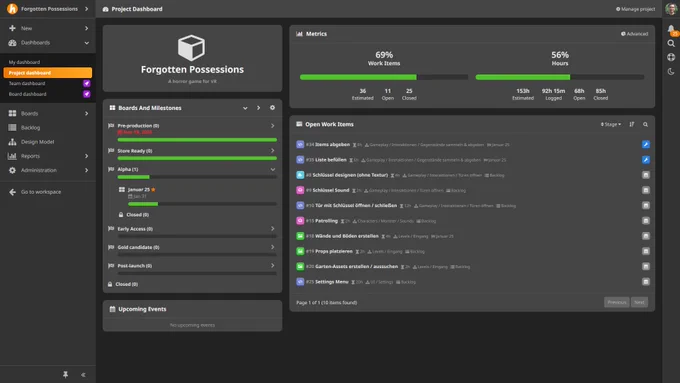
Task: Click wrench icon for #34 Items abgeben
Action: (x=646, y=144)
